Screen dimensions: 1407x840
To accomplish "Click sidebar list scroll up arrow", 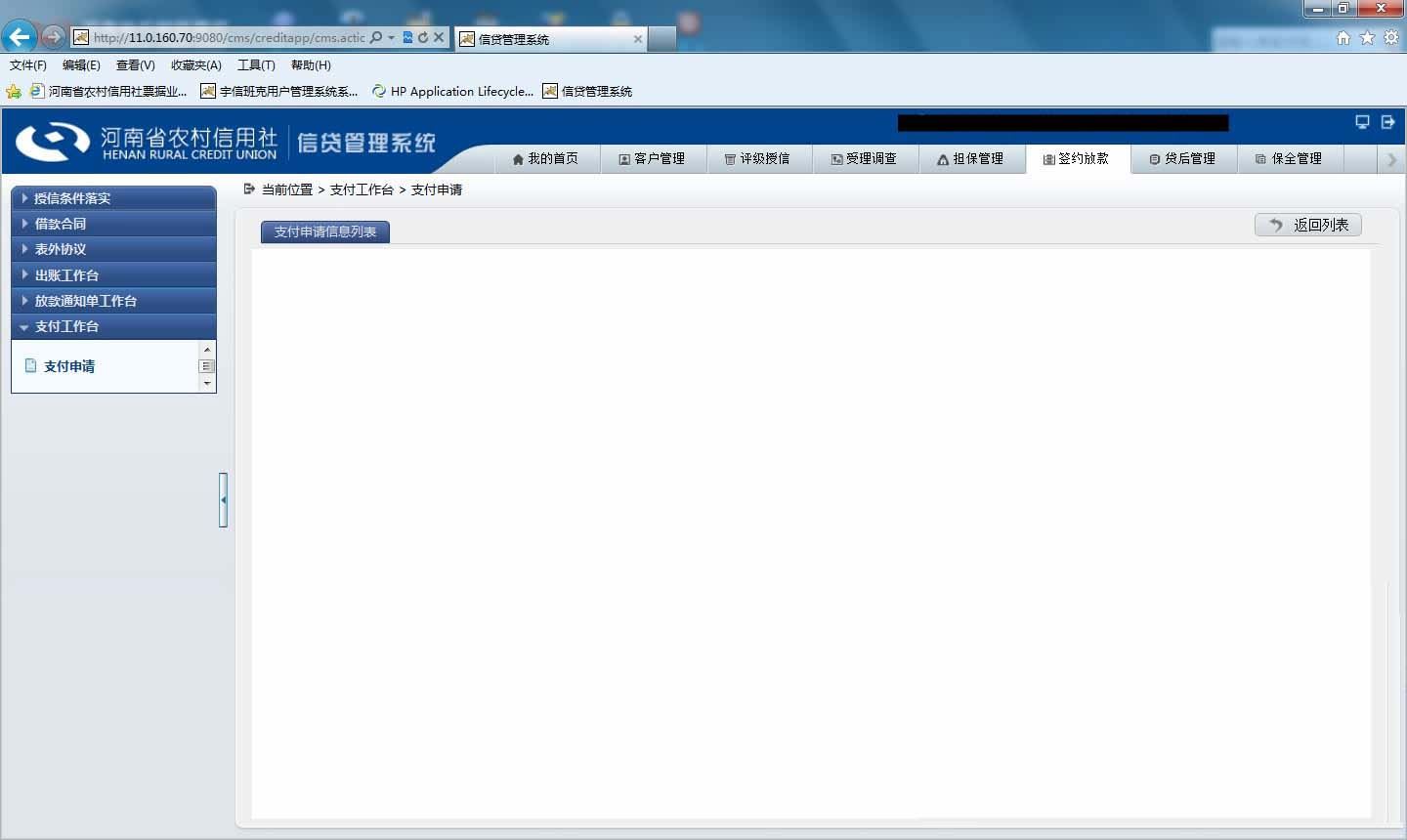I will coord(206,349).
